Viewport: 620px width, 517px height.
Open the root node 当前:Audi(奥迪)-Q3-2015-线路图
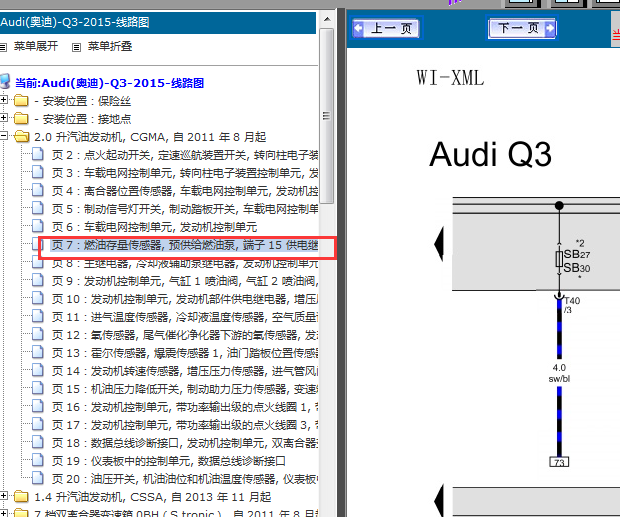coord(110,83)
